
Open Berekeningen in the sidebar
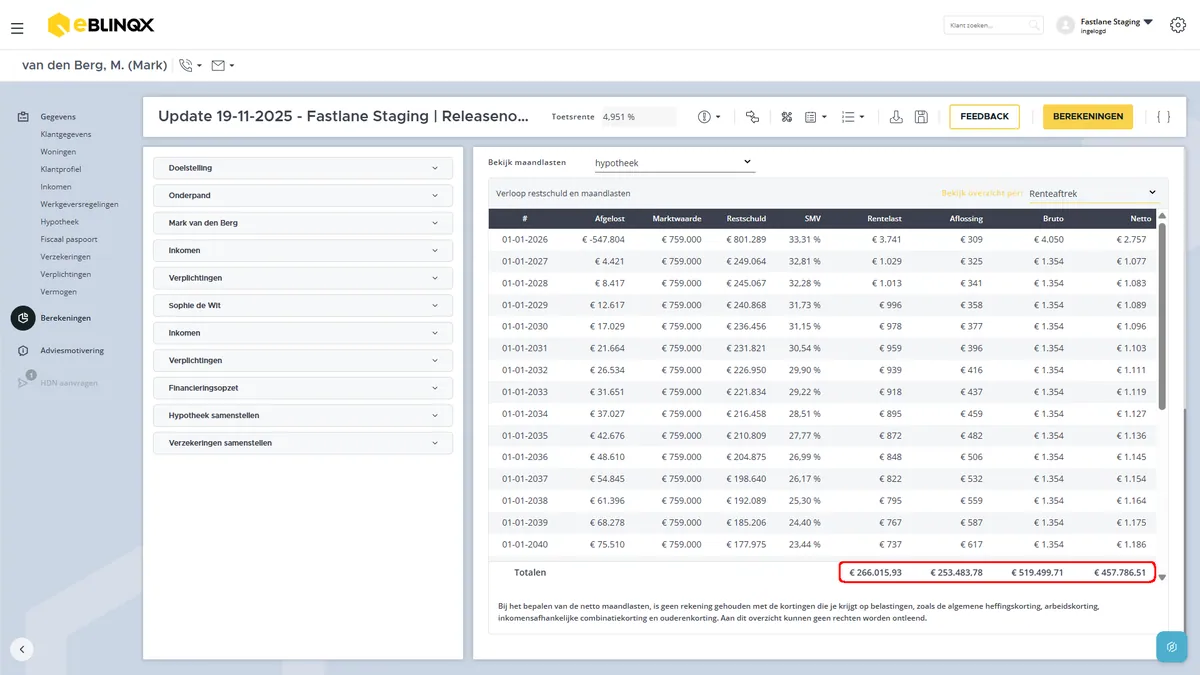(x=65, y=318)
